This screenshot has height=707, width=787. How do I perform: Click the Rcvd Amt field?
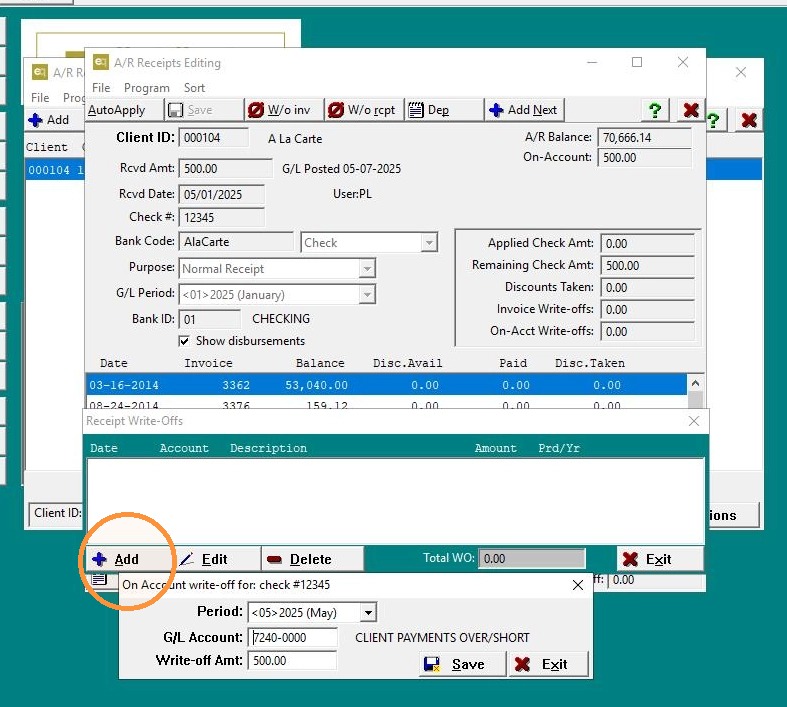coord(225,169)
